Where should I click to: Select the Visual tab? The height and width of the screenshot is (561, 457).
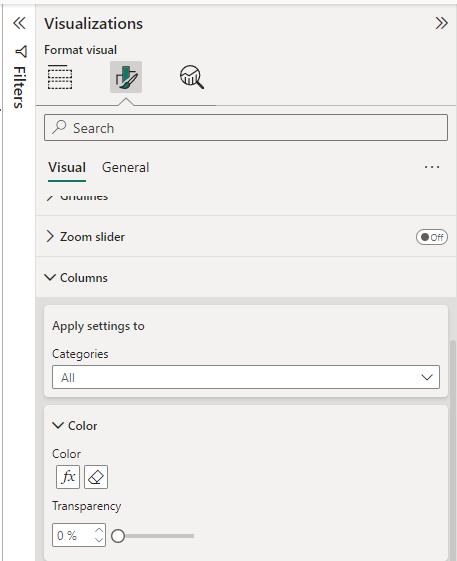point(67,167)
